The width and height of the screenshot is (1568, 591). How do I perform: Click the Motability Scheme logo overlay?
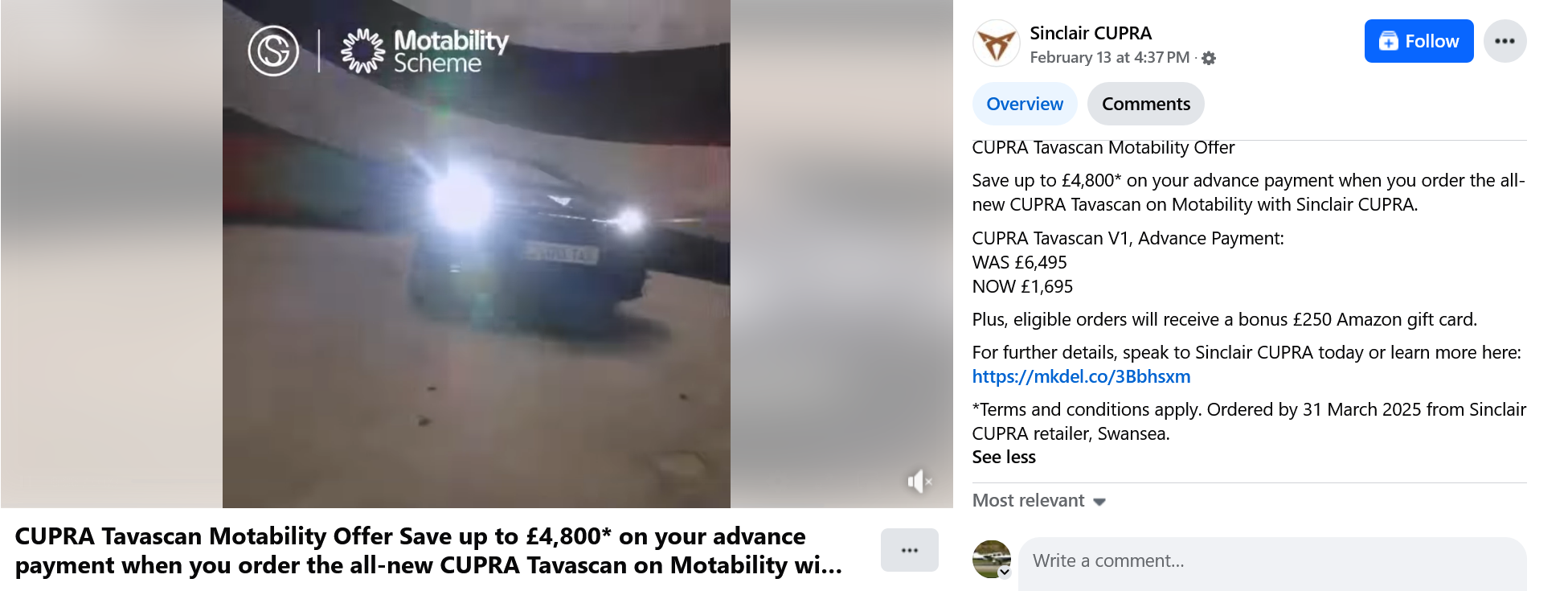pos(425,51)
